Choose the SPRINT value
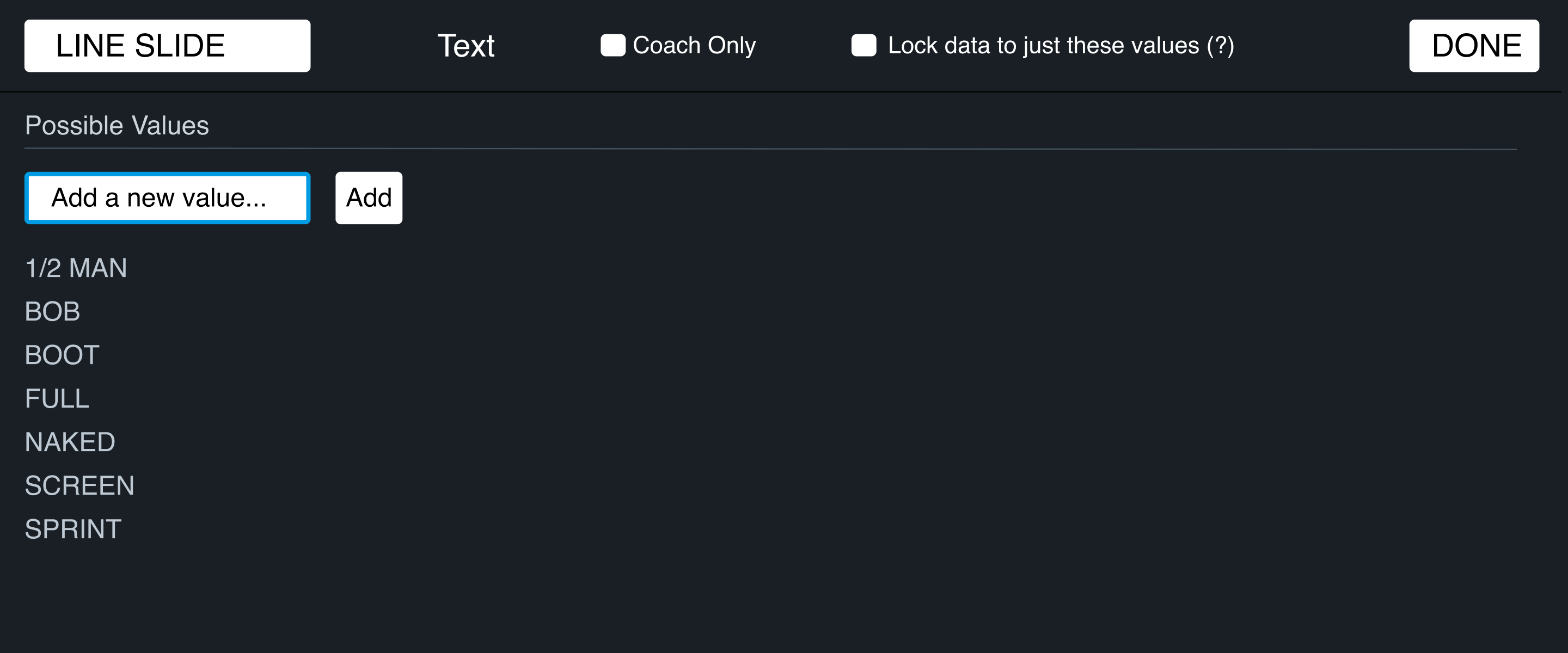The height and width of the screenshot is (653, 1568). (x=73, y=529)
